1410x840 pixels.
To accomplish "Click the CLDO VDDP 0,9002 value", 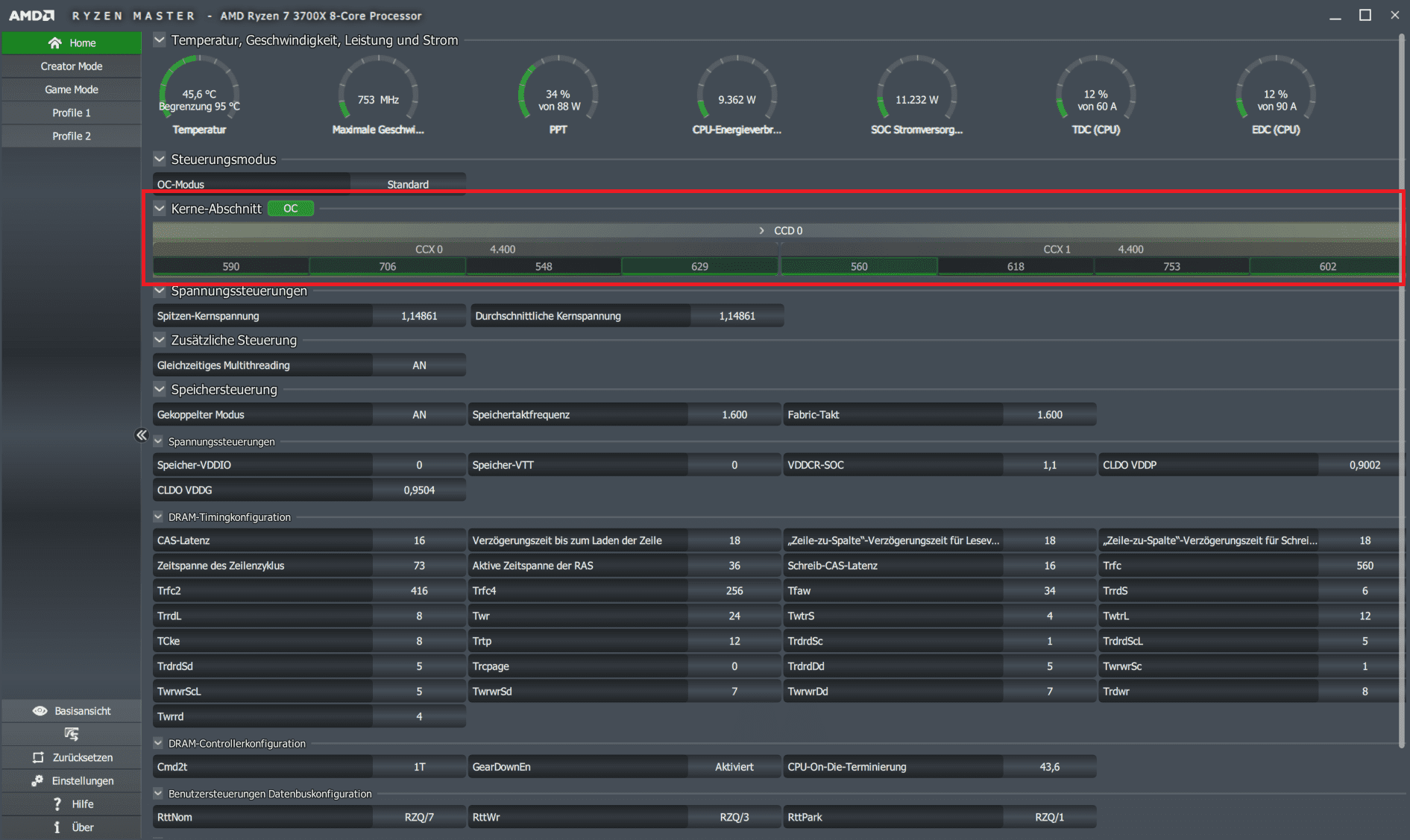I will coord(1365,464).
